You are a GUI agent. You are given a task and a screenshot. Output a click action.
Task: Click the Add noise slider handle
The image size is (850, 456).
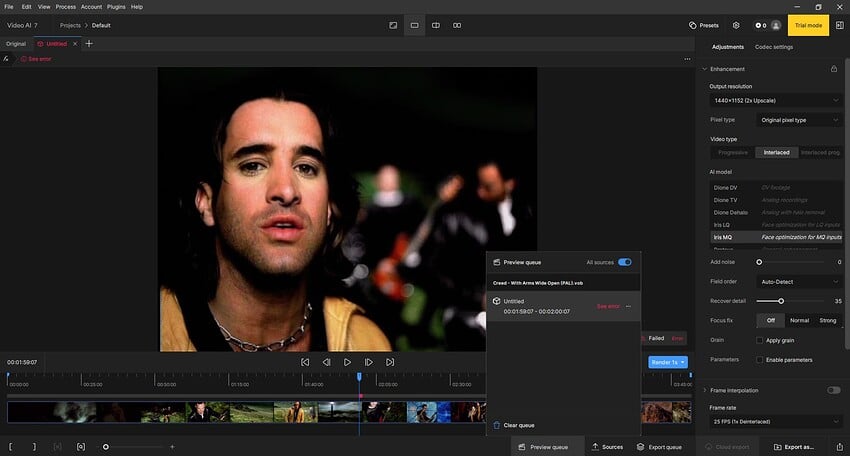coord(759,262)
